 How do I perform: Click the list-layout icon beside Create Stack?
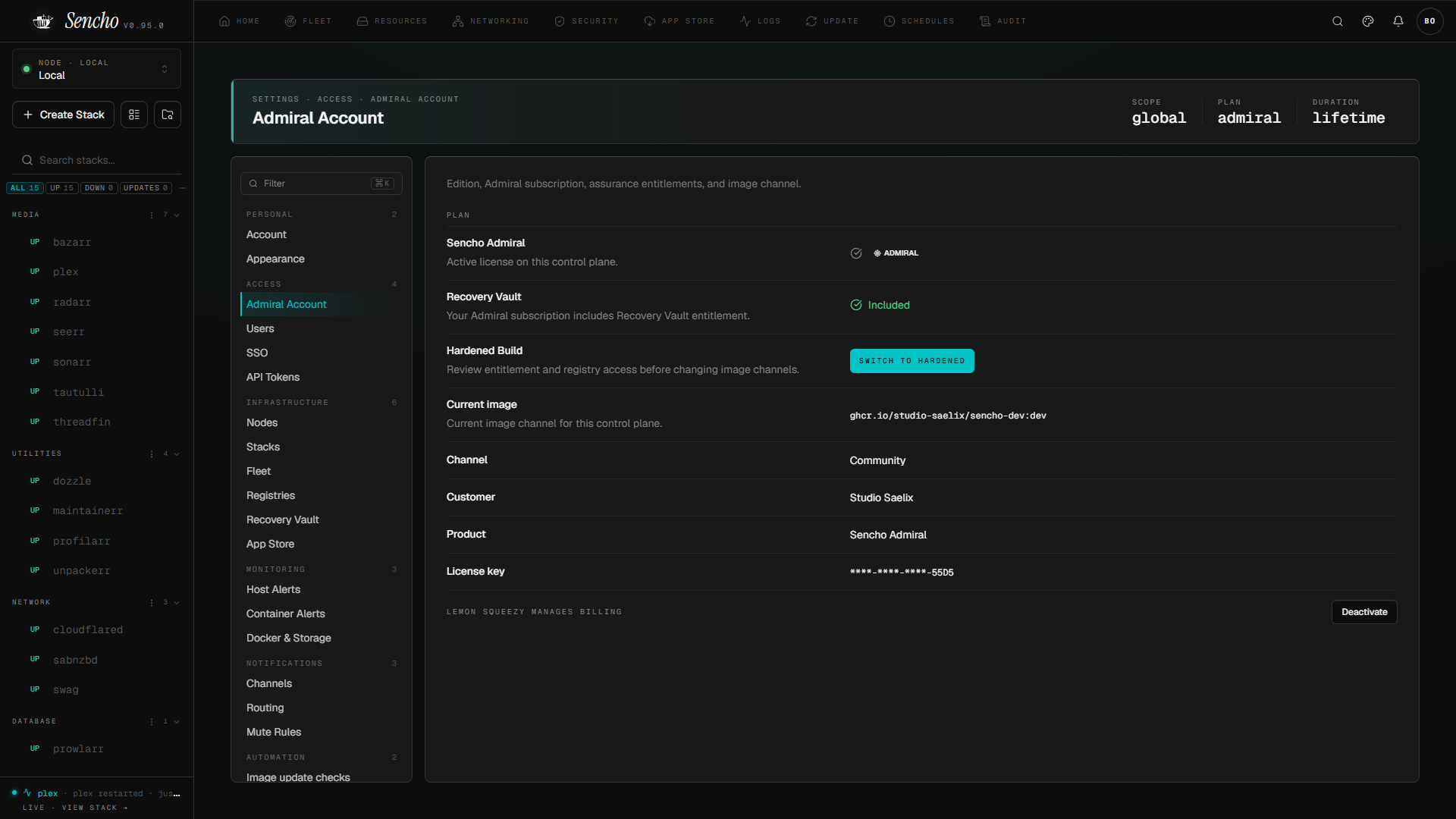(x=134, y=115)
